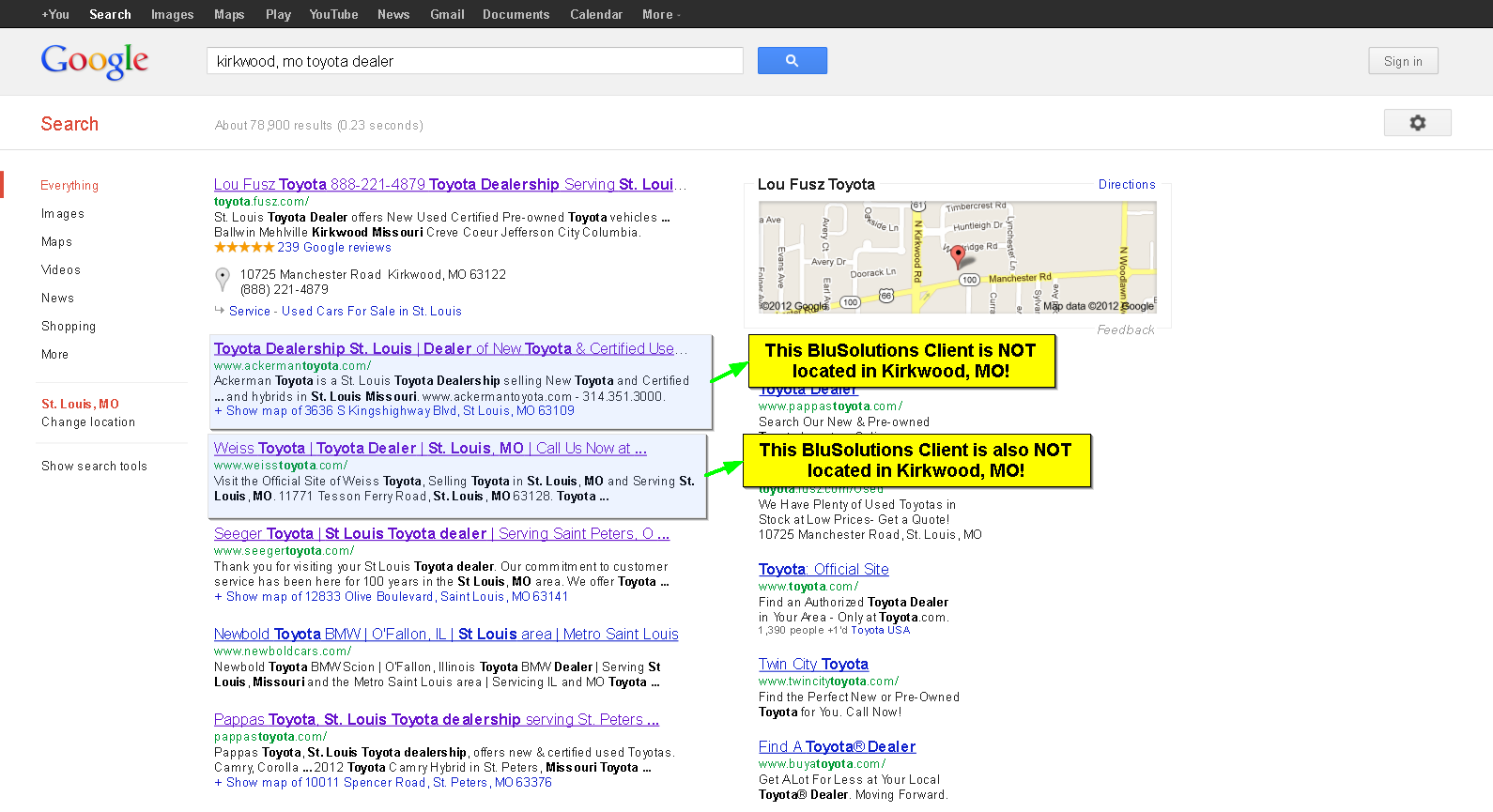This screenshot has width=1493, height=812.
Task: Click the gray location pin beside 10725 Manchester Road
Action: pyautogui.click(x=223, y=279)
